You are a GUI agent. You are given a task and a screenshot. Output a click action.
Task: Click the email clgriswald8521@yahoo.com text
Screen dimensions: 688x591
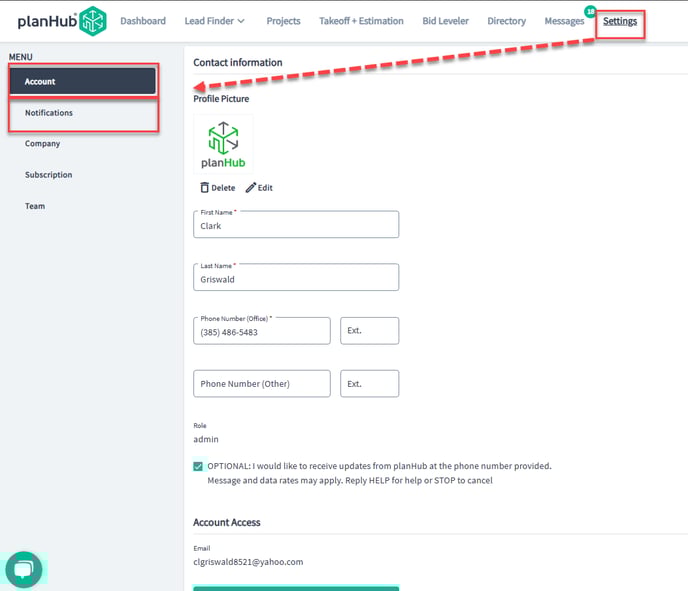coord(248,562)
